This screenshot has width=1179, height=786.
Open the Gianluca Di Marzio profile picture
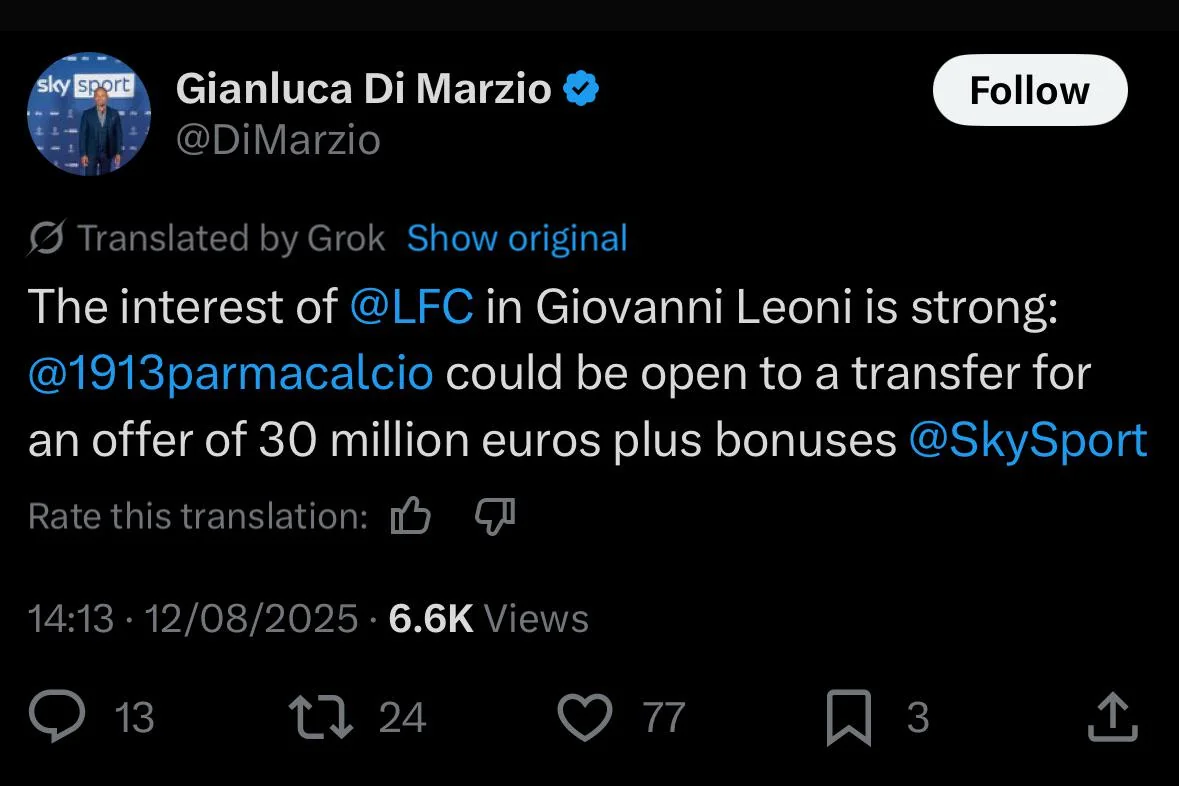tap(89, 114)
